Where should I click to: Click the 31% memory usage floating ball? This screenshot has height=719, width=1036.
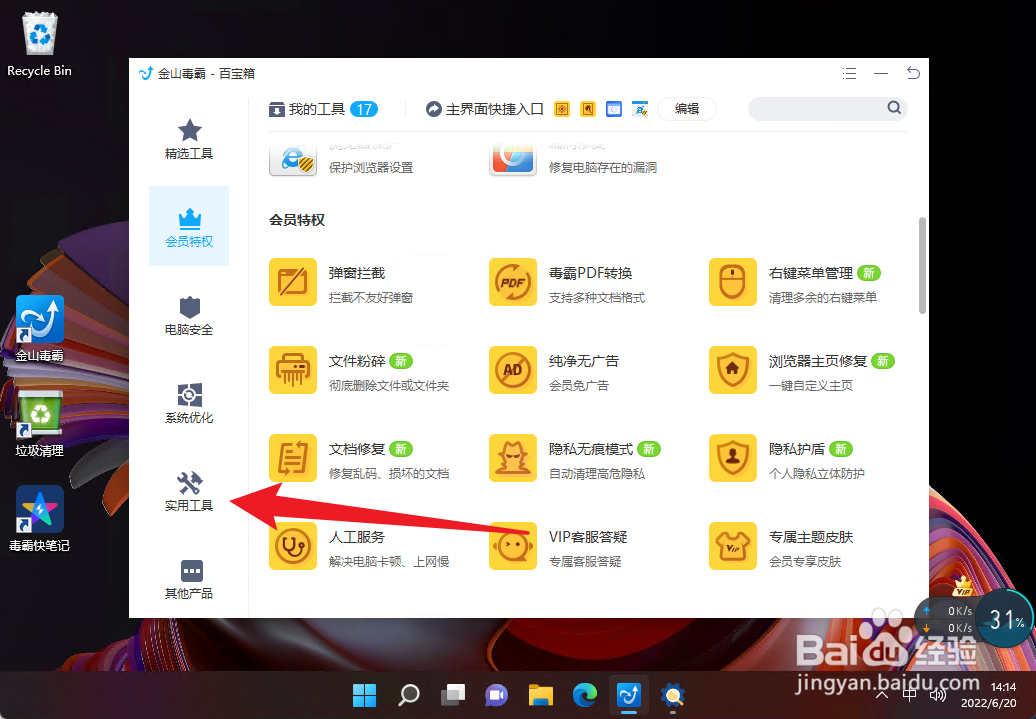point(1005,619)
